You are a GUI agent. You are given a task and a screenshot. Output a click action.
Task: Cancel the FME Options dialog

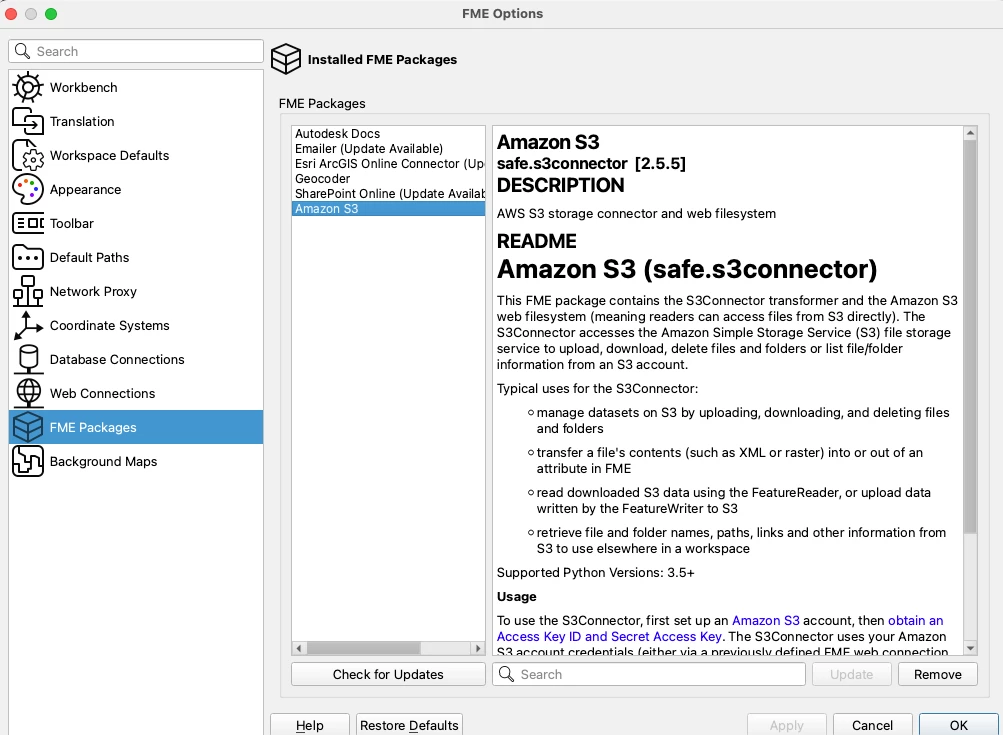[x=873, y=725]
